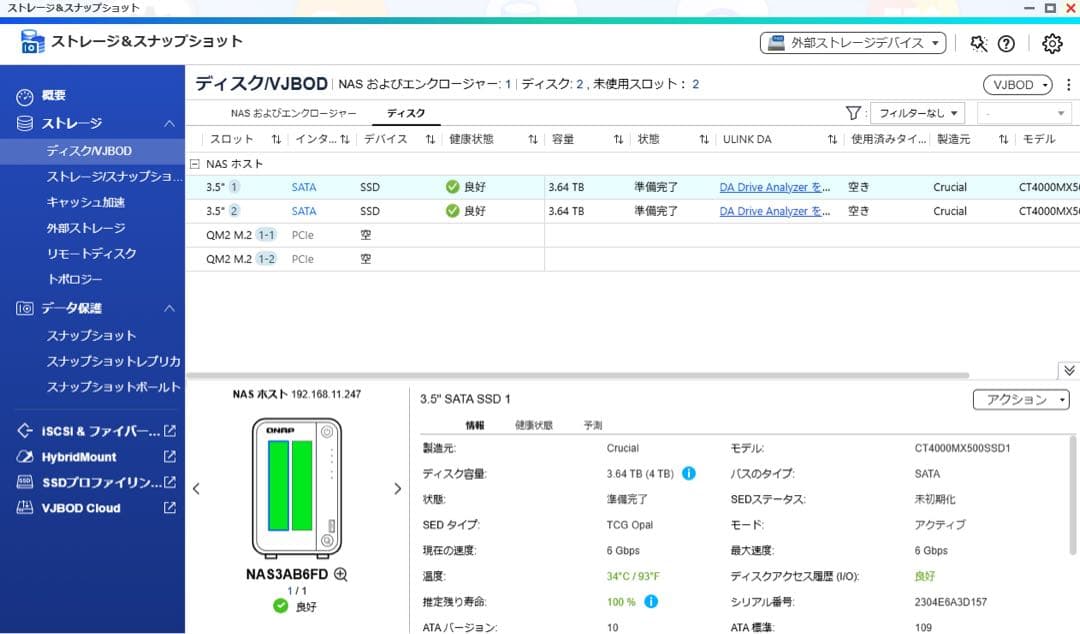This screenshot has width=1080, height=634.
Task: Open the help question mark icon
Action: click(1005, 43)
